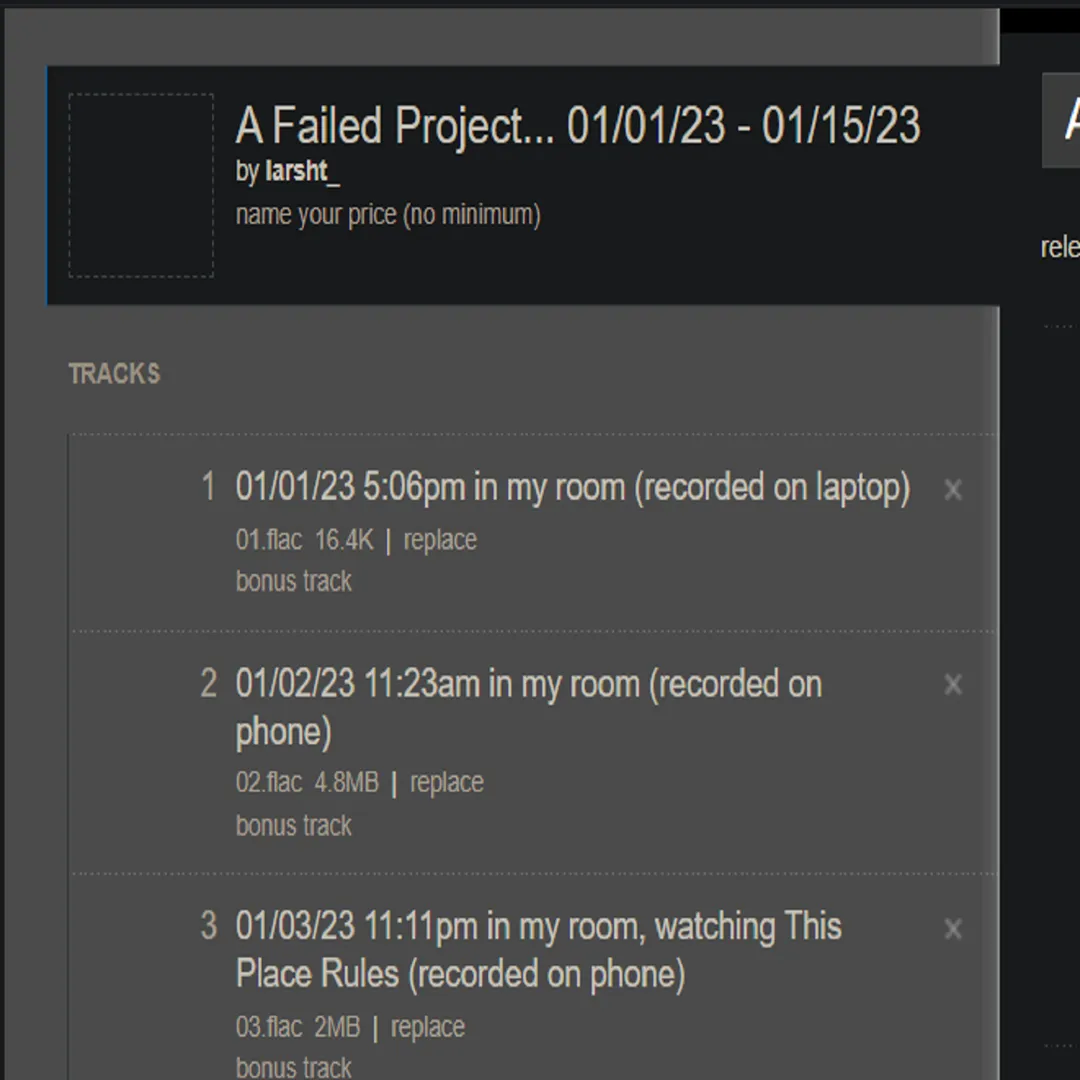The image size is (1080, 1080).
Task: Click the 01.flac file name
Action: (x=268, y=540)
